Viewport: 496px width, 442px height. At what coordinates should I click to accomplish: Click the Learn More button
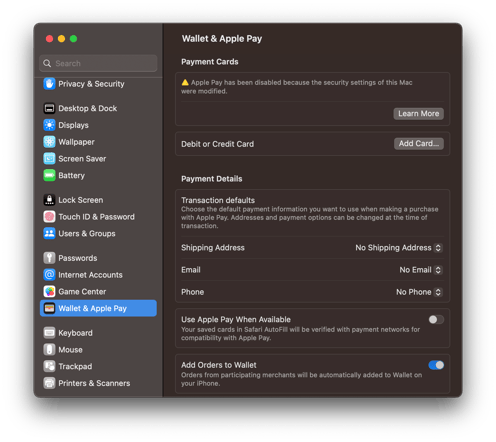[x=418, y=114]
